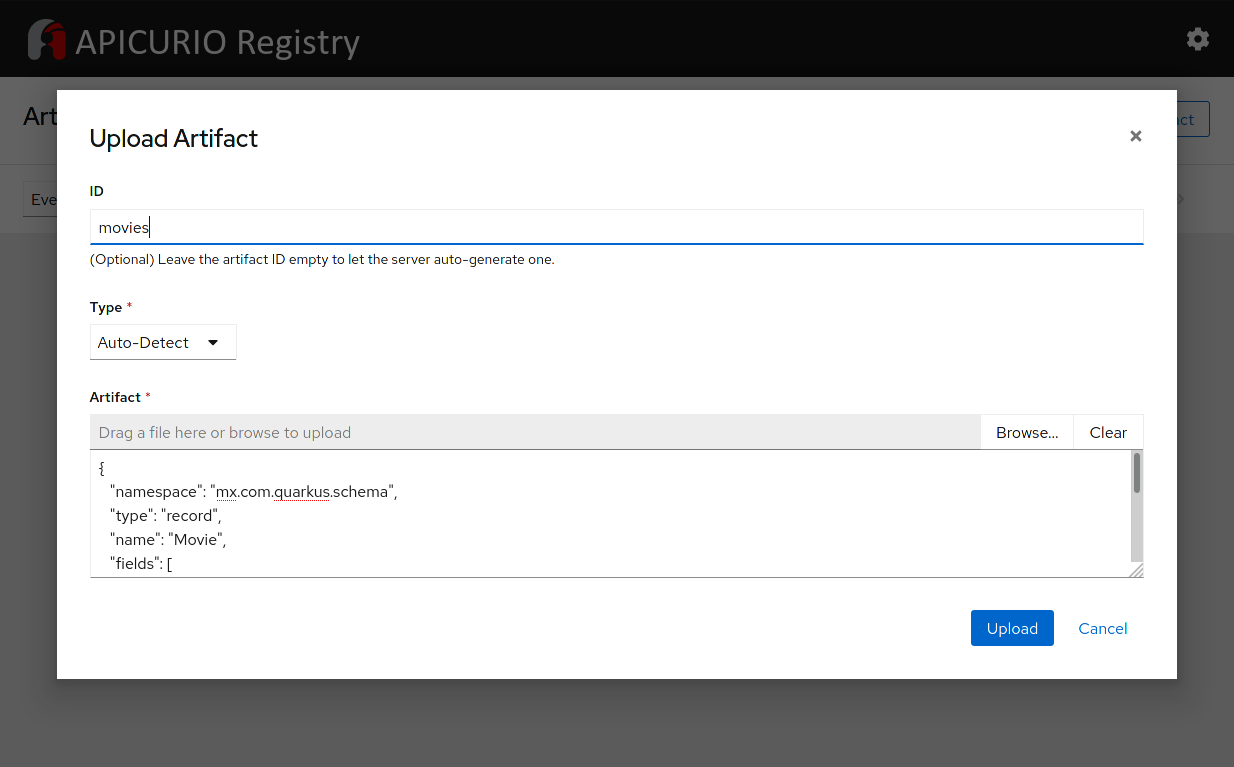Click the Upload Artifact dialog title
Image resolution: width=1234 pixels, height=767 pixels.
(x=173, y=138)
